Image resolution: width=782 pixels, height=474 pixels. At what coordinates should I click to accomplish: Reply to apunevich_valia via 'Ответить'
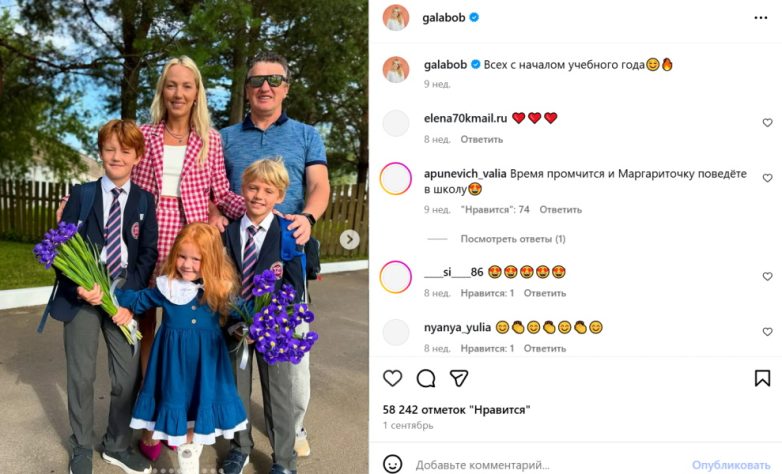[560, 210]
